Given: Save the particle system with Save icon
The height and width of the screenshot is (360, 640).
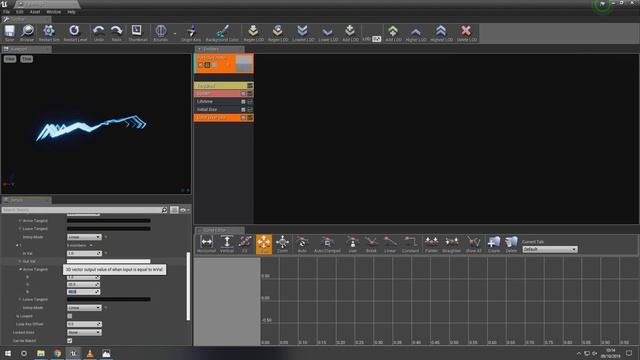Looking at the screenshot, I should [x=10, y=33].
